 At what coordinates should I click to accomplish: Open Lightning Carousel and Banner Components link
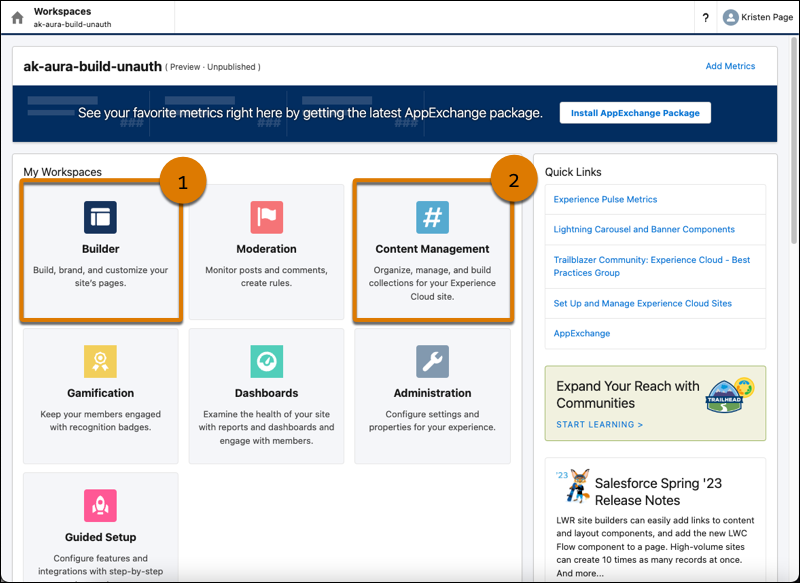pyautogui.click(x=644, y=229)
